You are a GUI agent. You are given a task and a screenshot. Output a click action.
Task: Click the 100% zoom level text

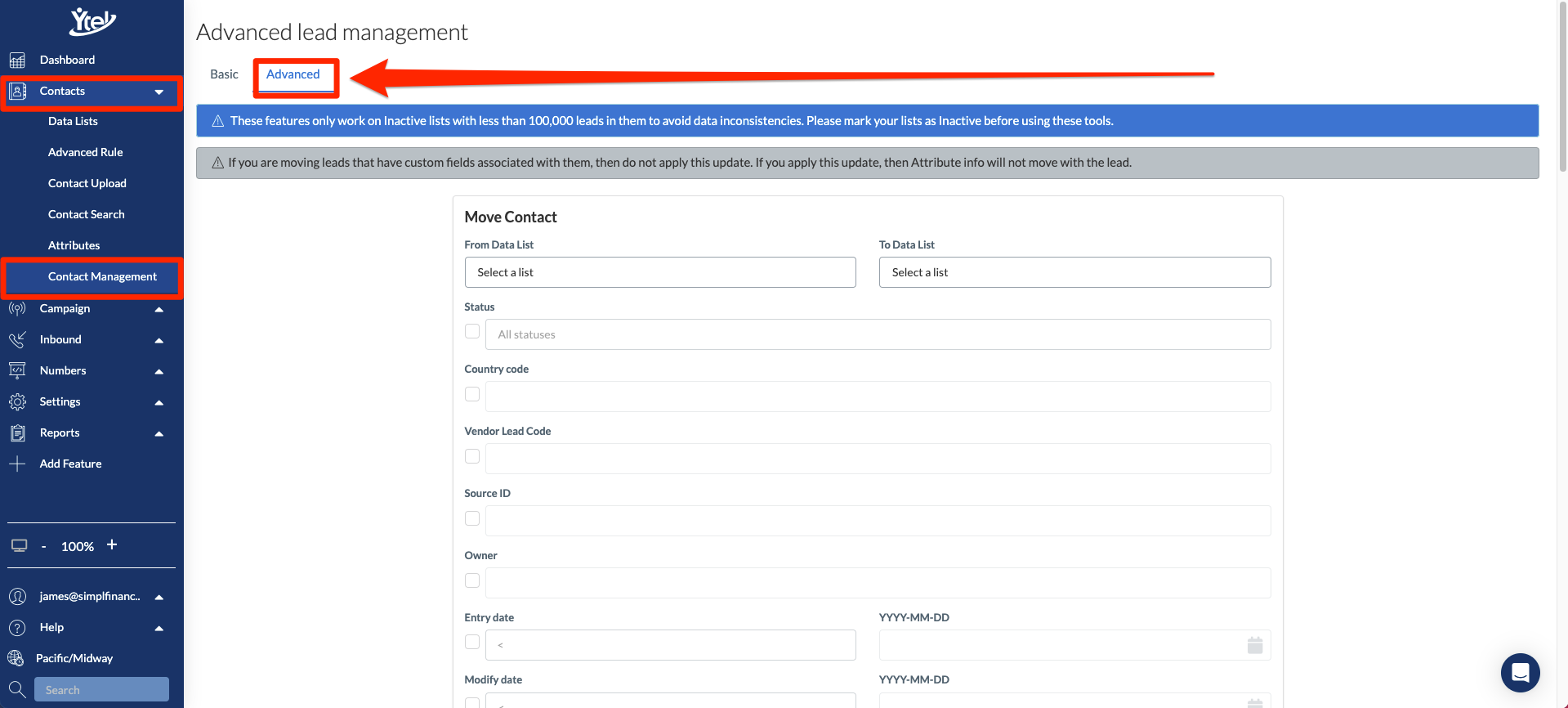tap(78, 546)
